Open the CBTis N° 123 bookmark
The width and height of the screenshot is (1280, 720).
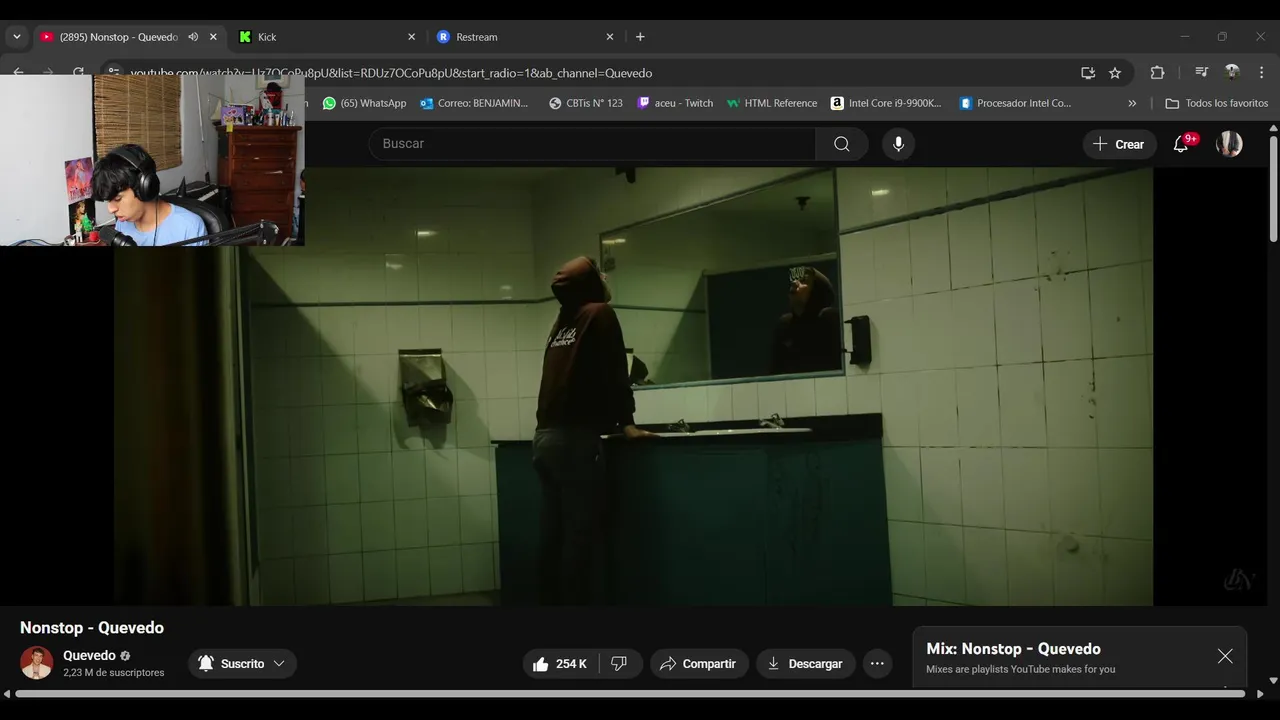point(586,103)
